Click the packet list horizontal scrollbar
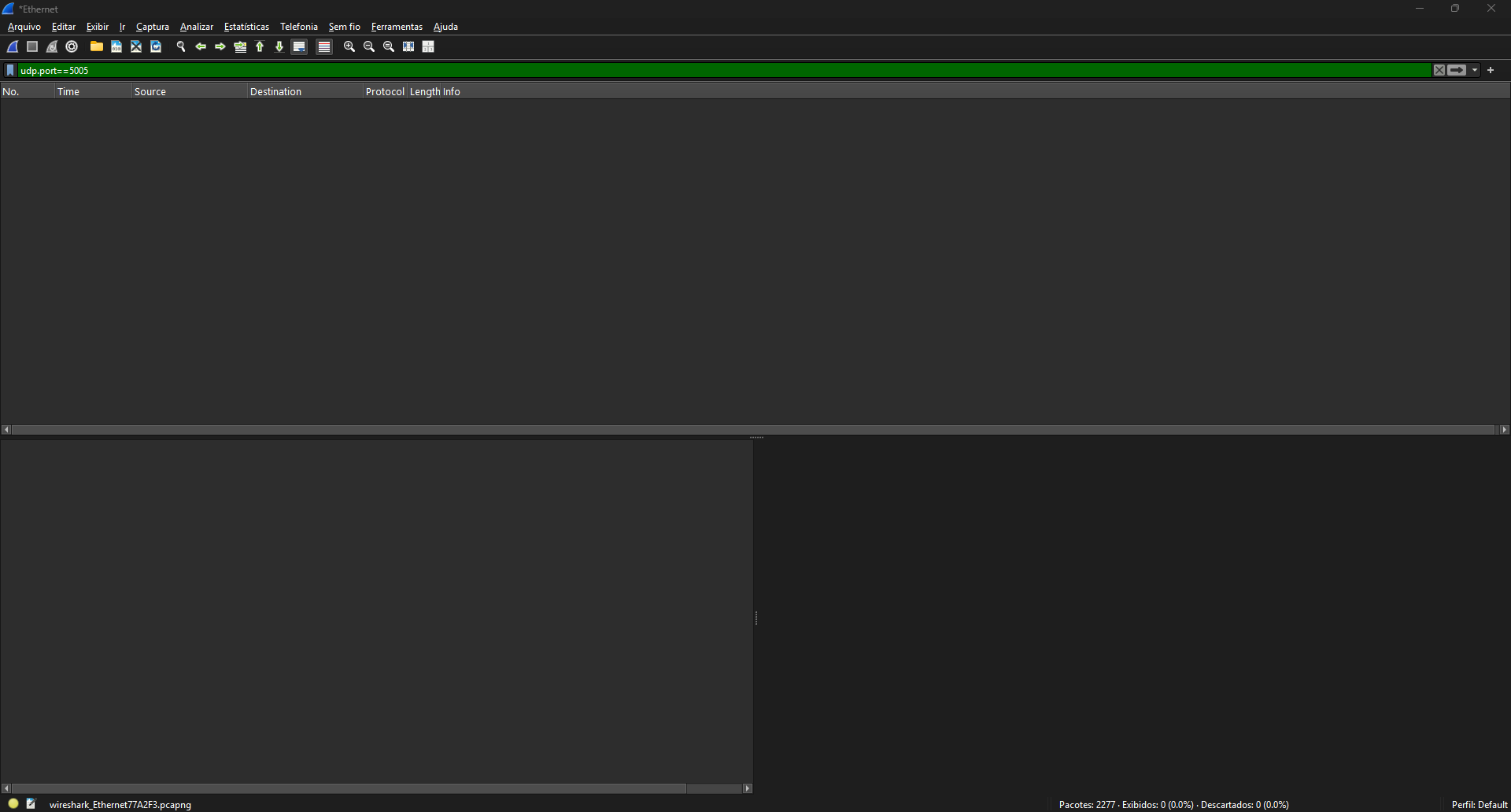 752,430
